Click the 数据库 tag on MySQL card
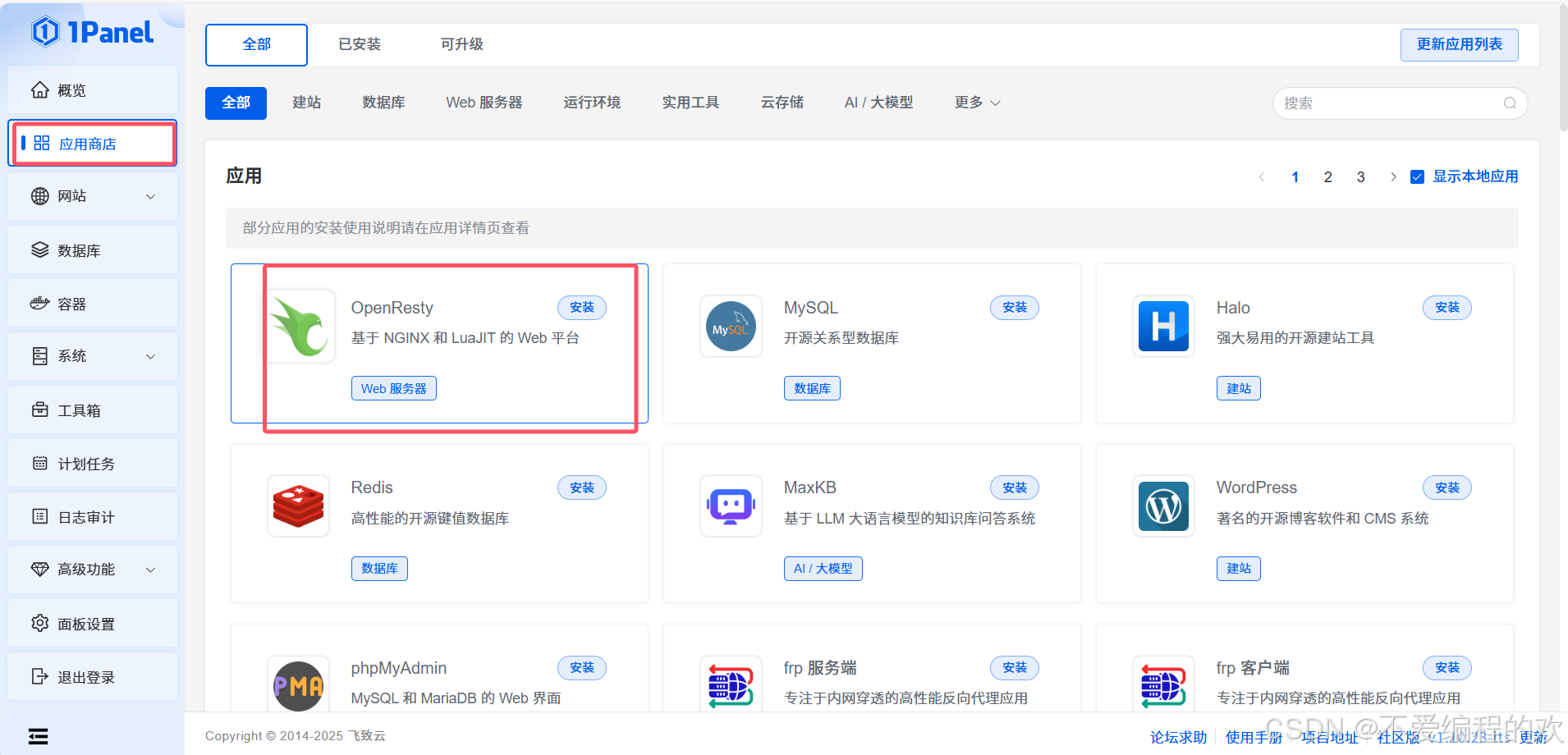Image resolution: width=1568 pixels, height=755 pixels. tap(812, 388)
